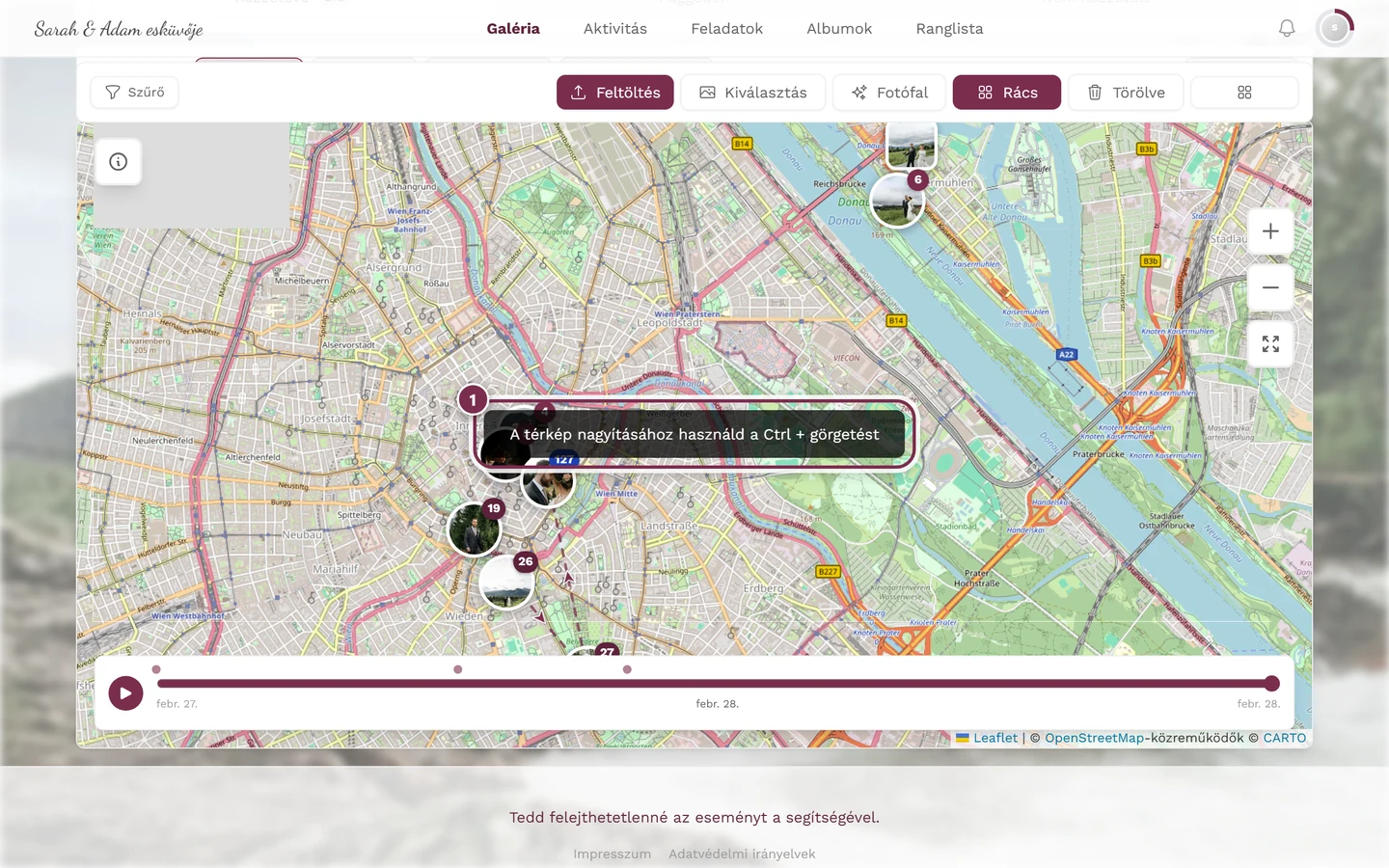Zoom in on the map

(1270, 231)
